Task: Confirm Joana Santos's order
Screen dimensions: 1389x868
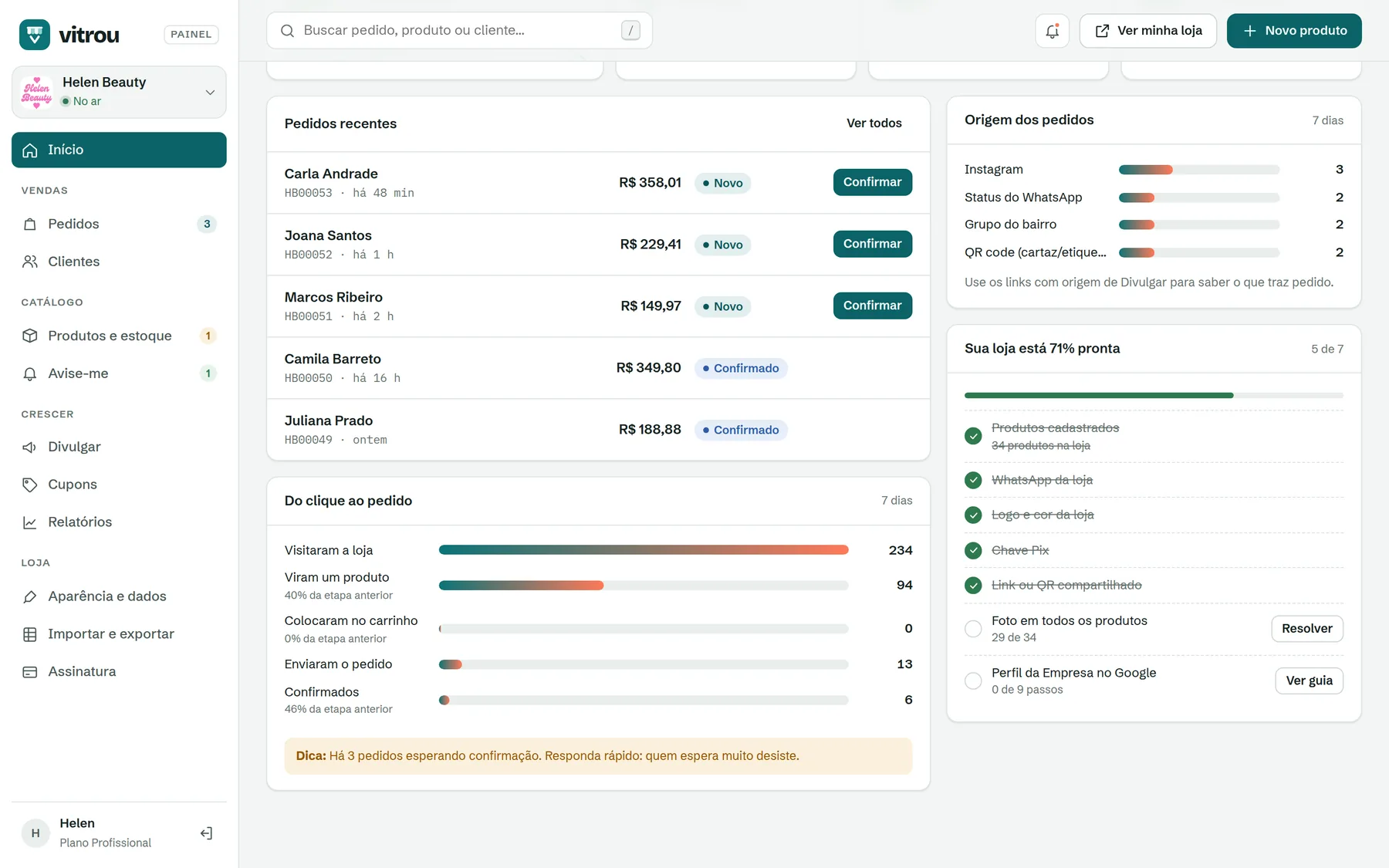Action: tap(873, 244)
